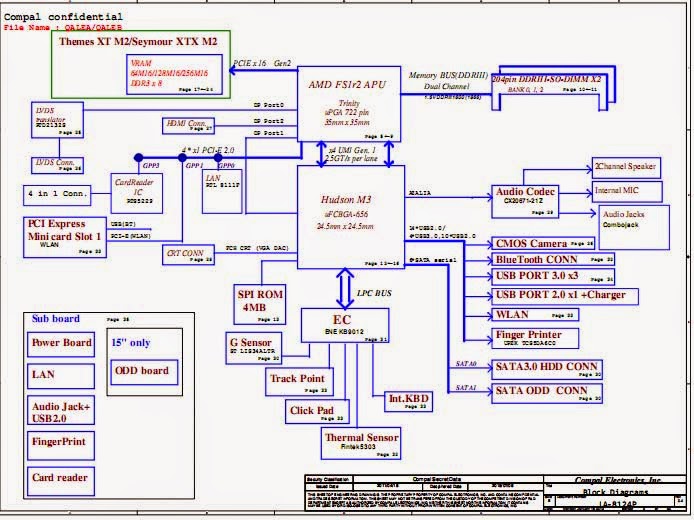Screen dimensions: 694x520
Task: Click the 'Memory BUS(DDRIII)' label
Action: click(448, 75)
